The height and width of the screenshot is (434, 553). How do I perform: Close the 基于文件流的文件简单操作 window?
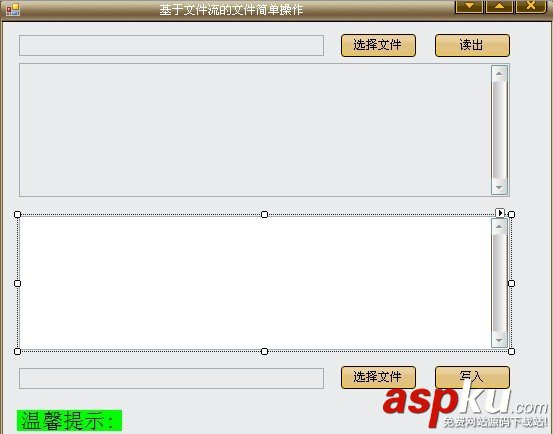coord(531,6)
